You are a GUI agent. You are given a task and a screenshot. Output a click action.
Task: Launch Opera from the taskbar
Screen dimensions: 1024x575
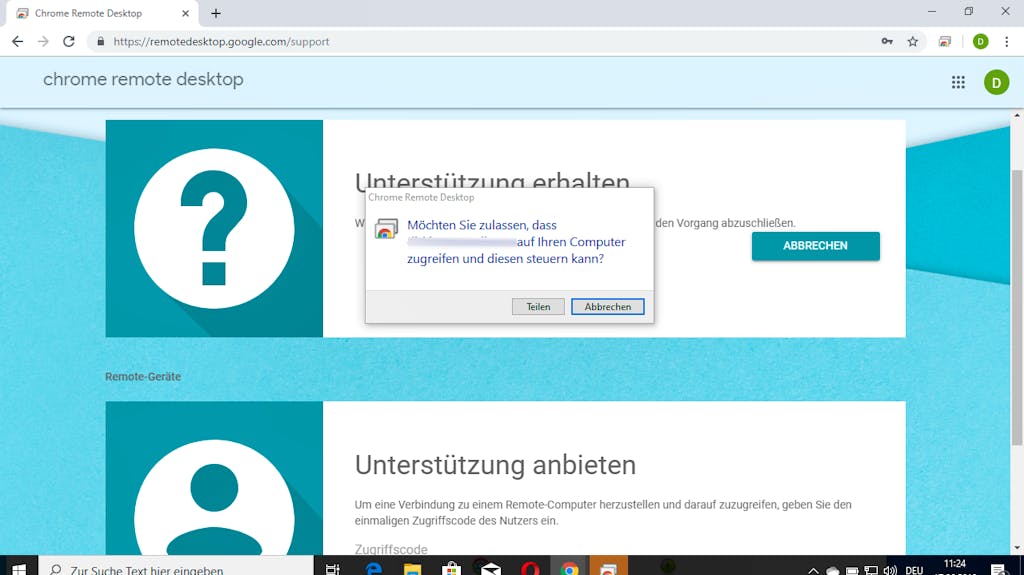530,569
